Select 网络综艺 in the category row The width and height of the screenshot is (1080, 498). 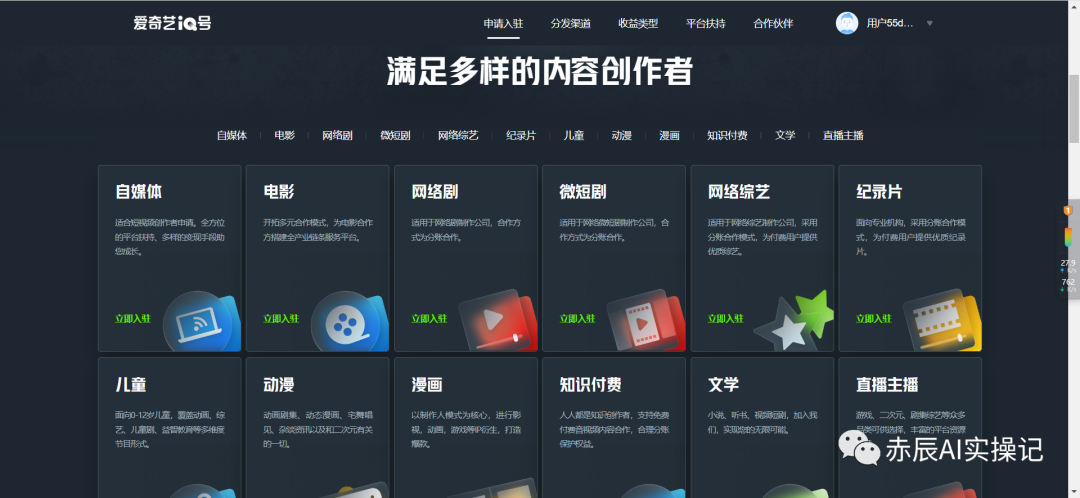(x=458, y=136)
